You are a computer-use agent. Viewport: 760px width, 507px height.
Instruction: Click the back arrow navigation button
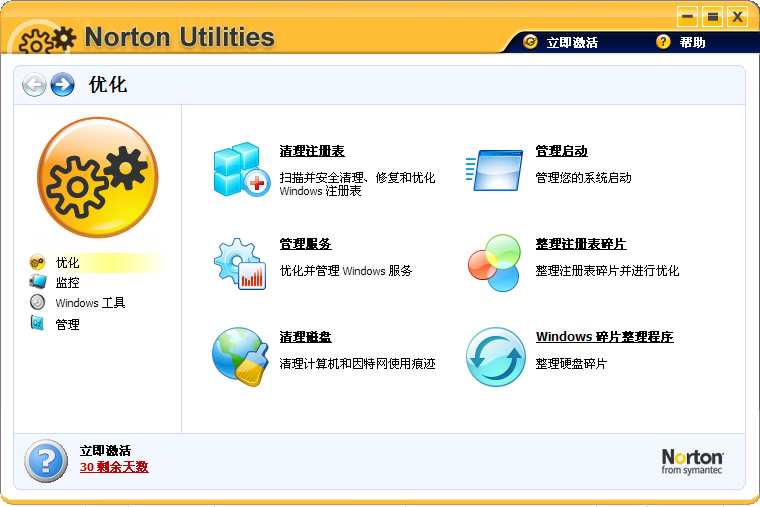[34, 85]
